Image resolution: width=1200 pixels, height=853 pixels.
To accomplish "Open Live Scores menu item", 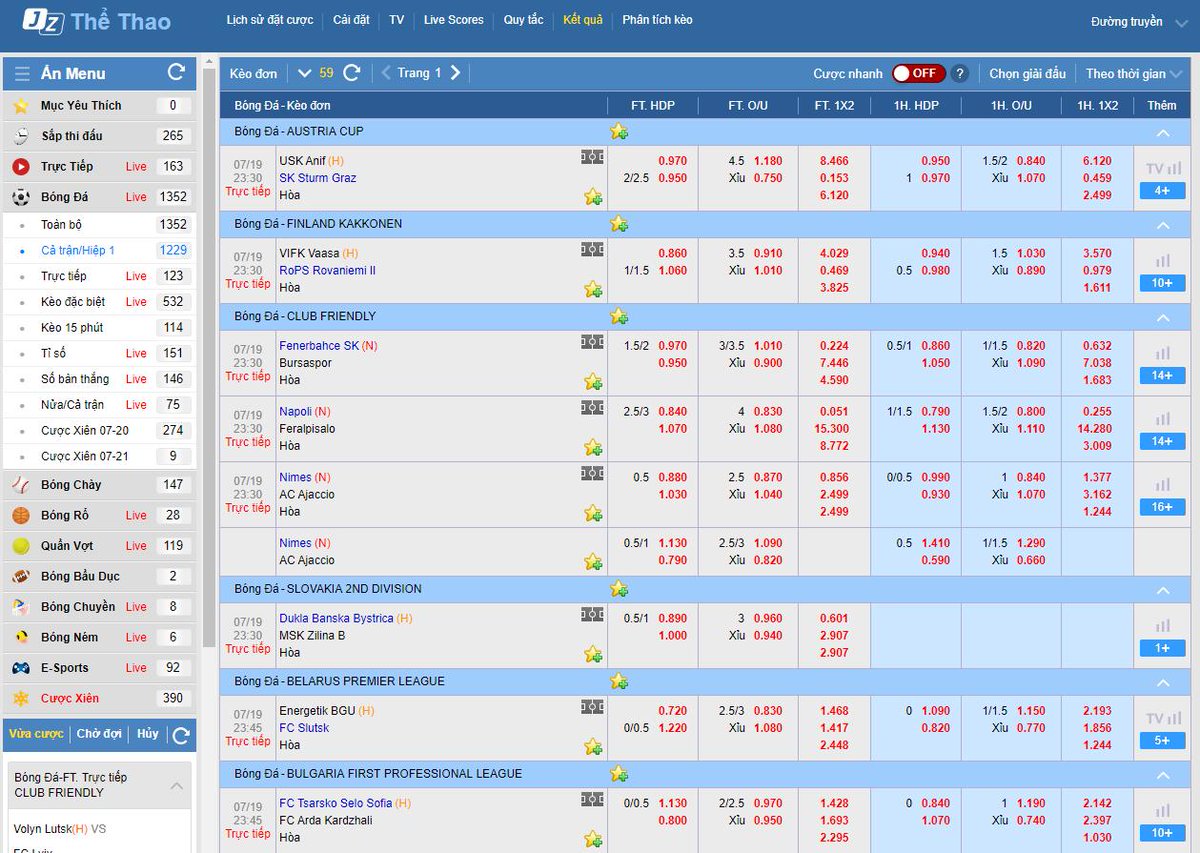I will point(454,20).
